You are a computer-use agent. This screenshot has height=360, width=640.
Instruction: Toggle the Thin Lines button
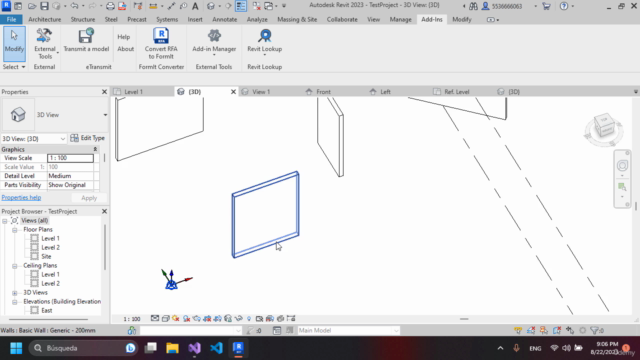[x=241, y=6]
